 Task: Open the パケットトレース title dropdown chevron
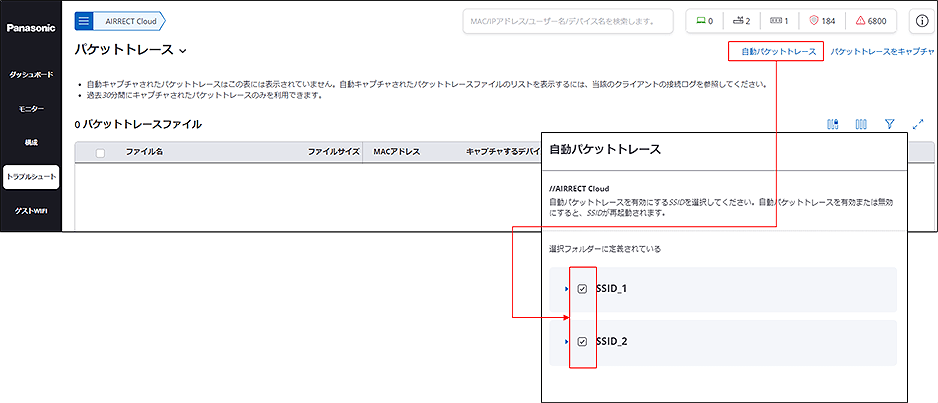click(182, 51)
